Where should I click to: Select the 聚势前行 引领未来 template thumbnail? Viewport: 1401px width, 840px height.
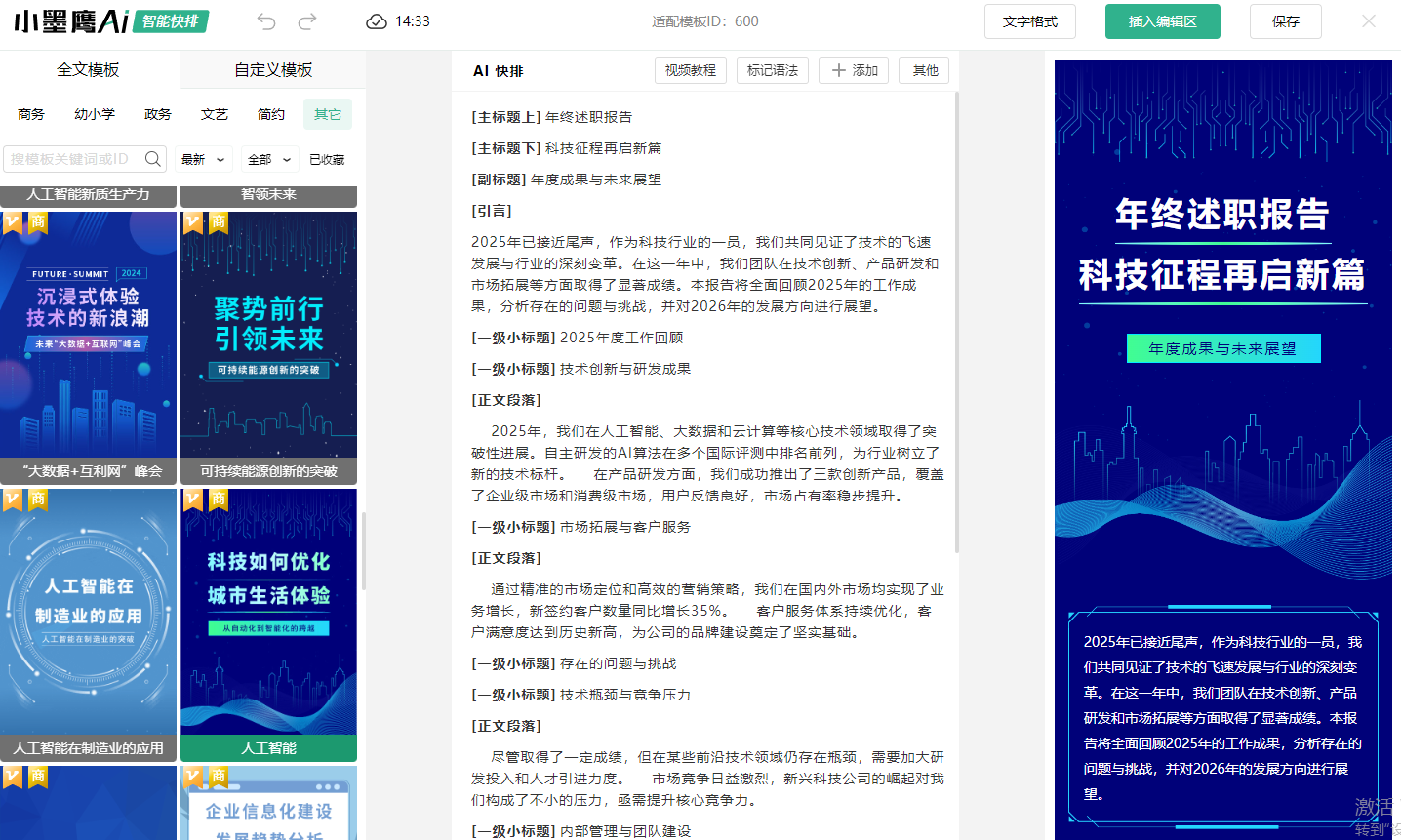click(268, 334)
